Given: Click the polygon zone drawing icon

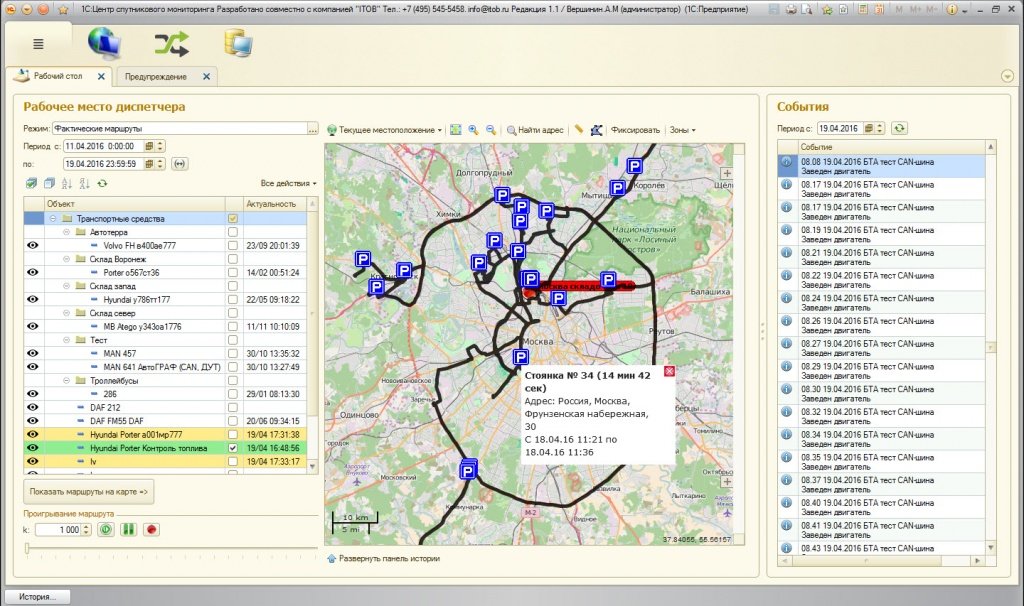Looking at the screenshot, I should tap(596, 130).
